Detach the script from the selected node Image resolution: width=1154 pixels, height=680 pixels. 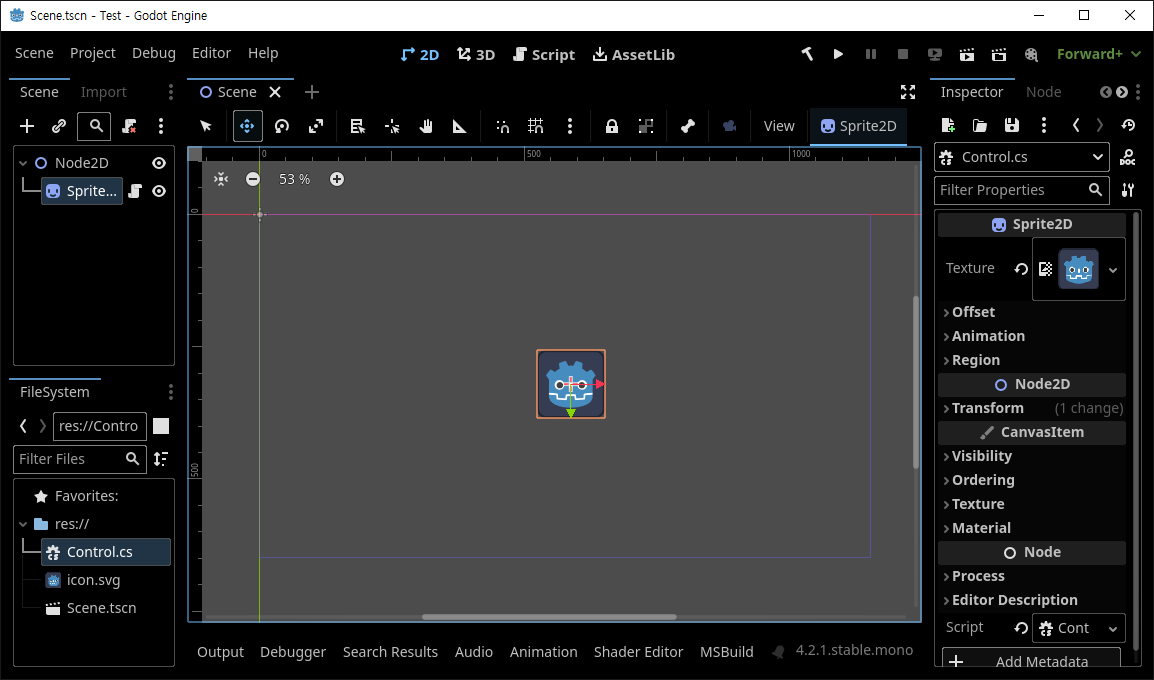[130, 126]
